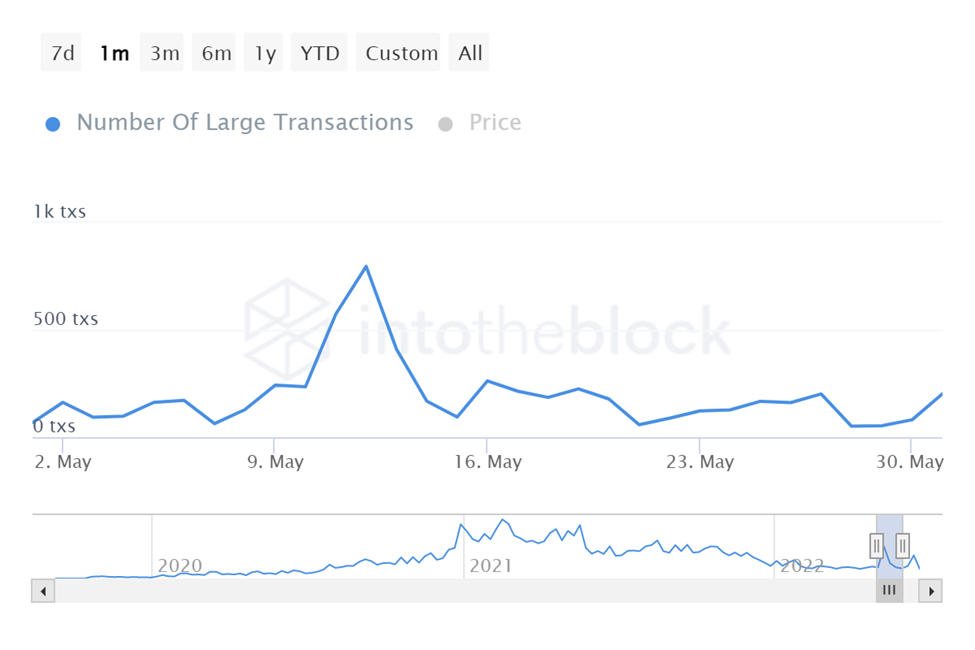The height and width of the screenshot is (650, 975).
Task: Select the 7d time range
Action: pos(62,53)
